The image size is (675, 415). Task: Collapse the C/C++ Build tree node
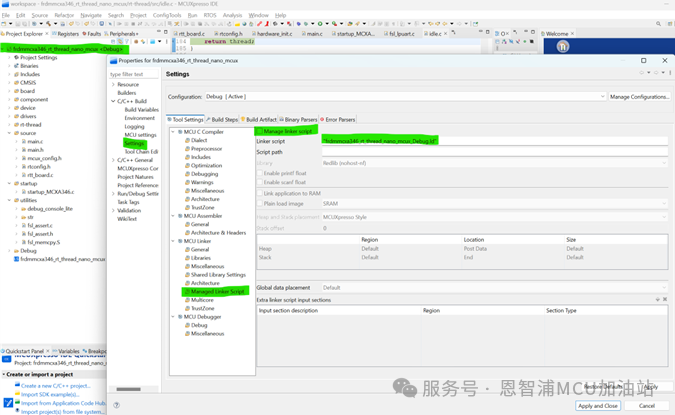click(x=113, y=101)
